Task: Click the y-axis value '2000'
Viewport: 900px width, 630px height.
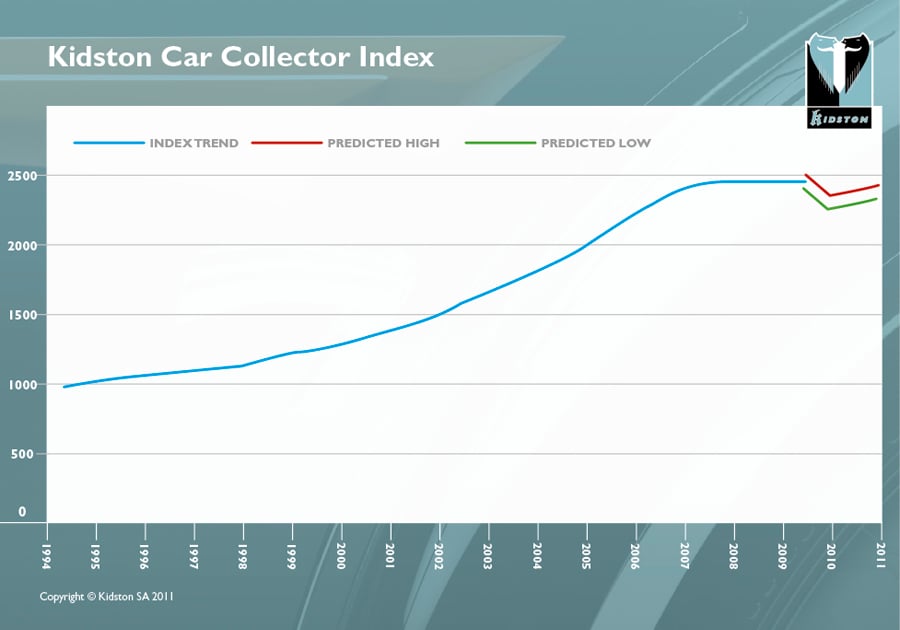Action: (22, 246)
